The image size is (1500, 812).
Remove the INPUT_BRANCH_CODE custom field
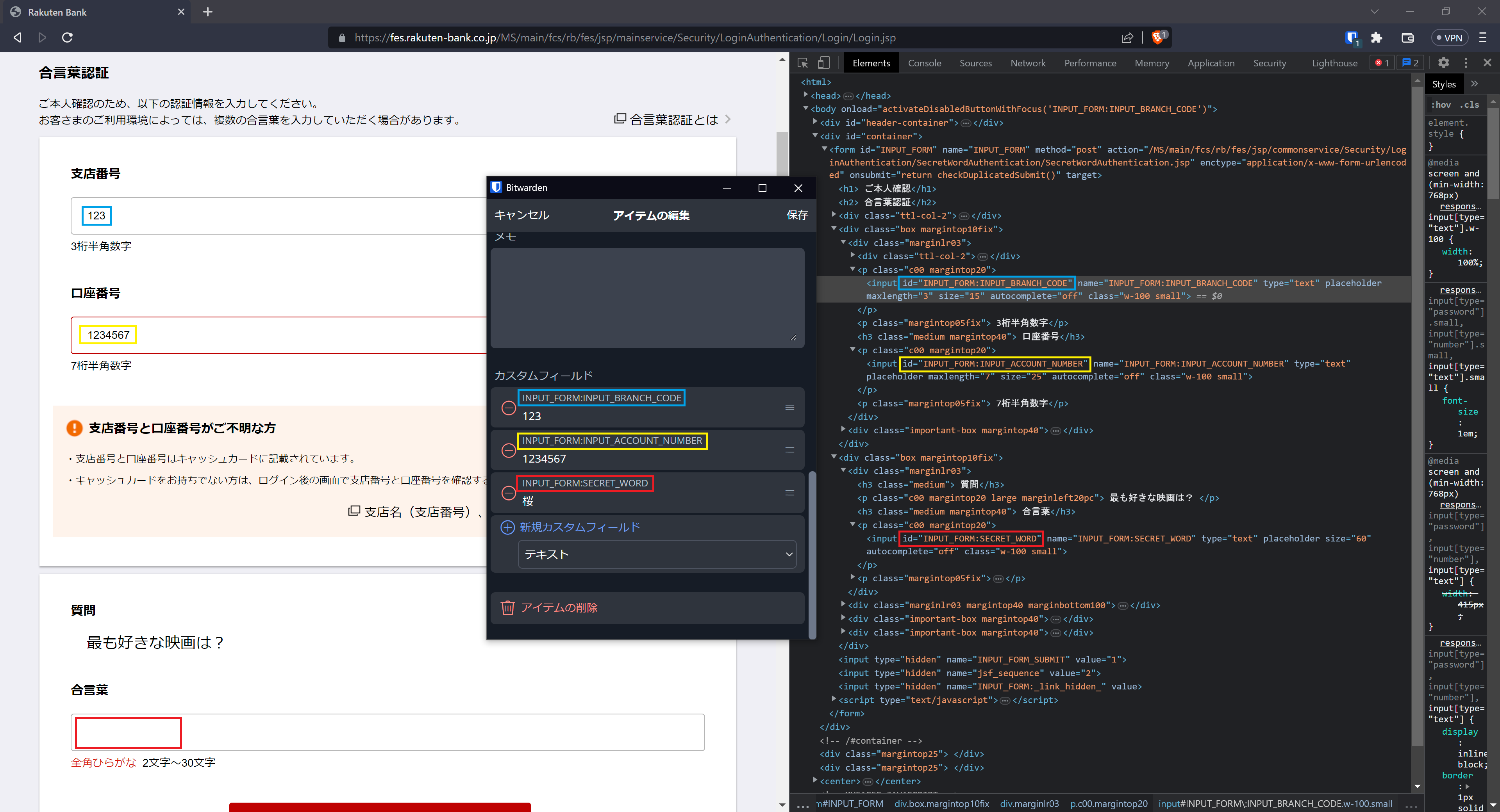tap(508, 408)
